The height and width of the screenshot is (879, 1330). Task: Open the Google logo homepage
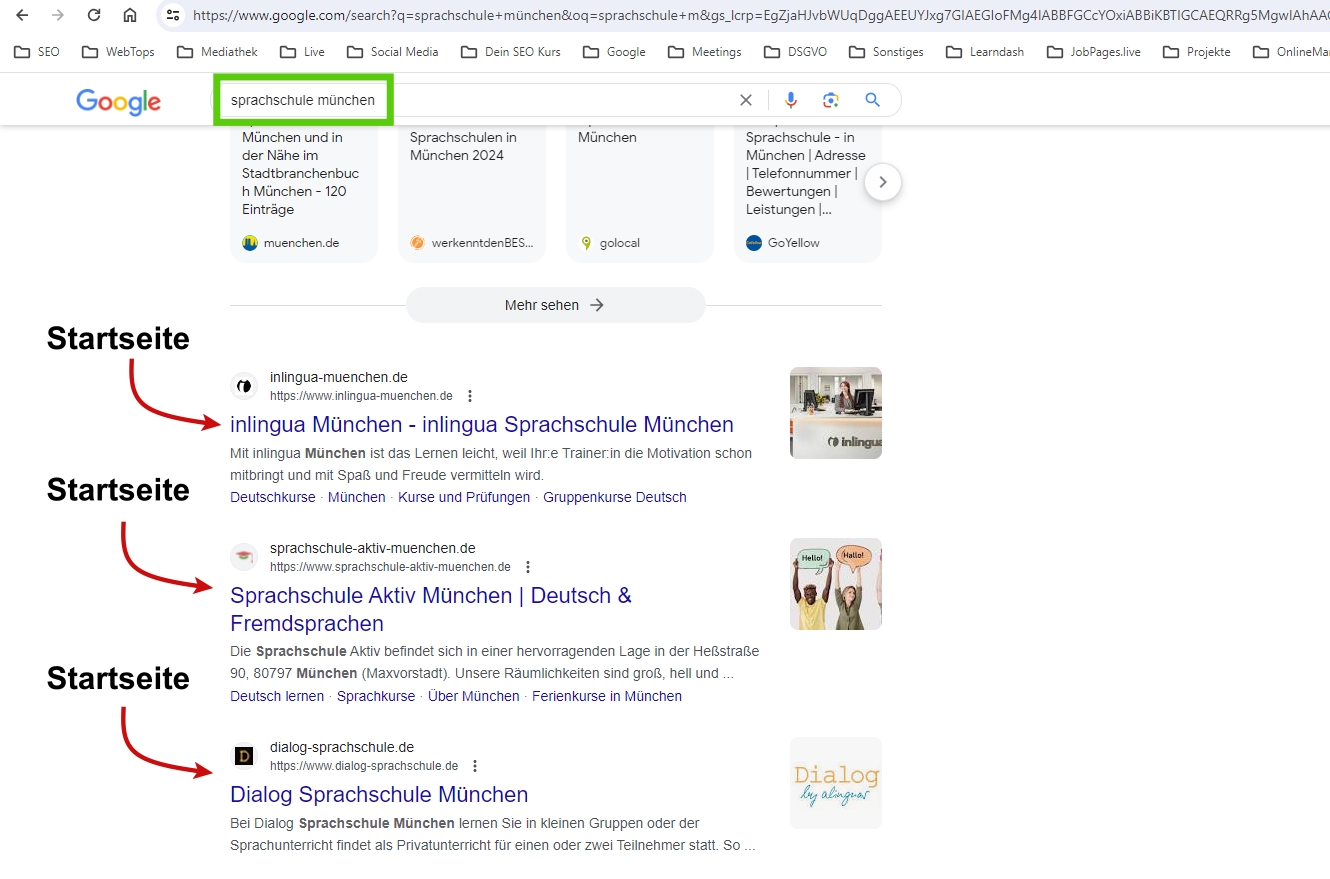pyautogui.click(x=118, y=101)
